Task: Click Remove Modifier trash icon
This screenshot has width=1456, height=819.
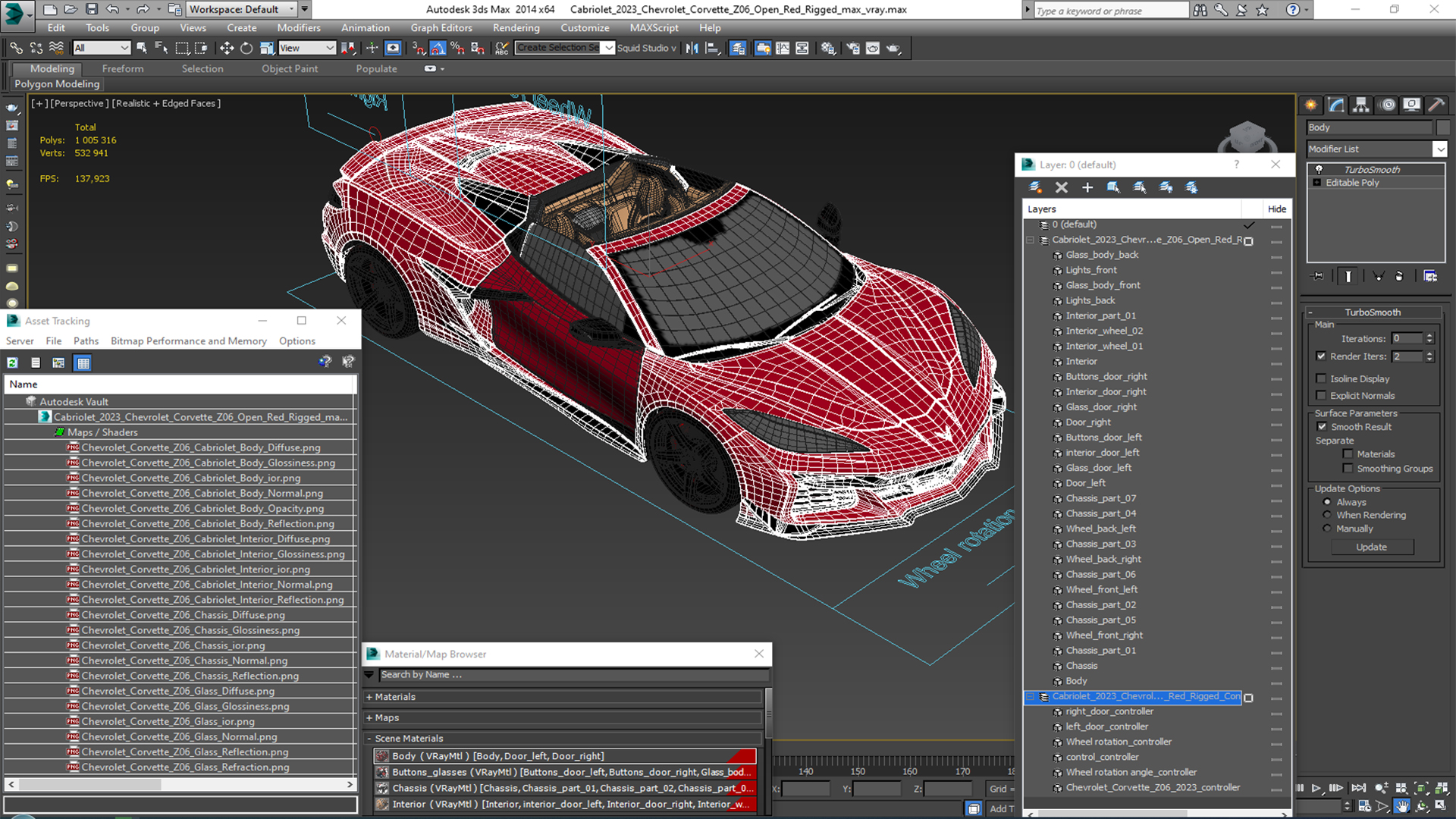Action: tap(1399, 276)
